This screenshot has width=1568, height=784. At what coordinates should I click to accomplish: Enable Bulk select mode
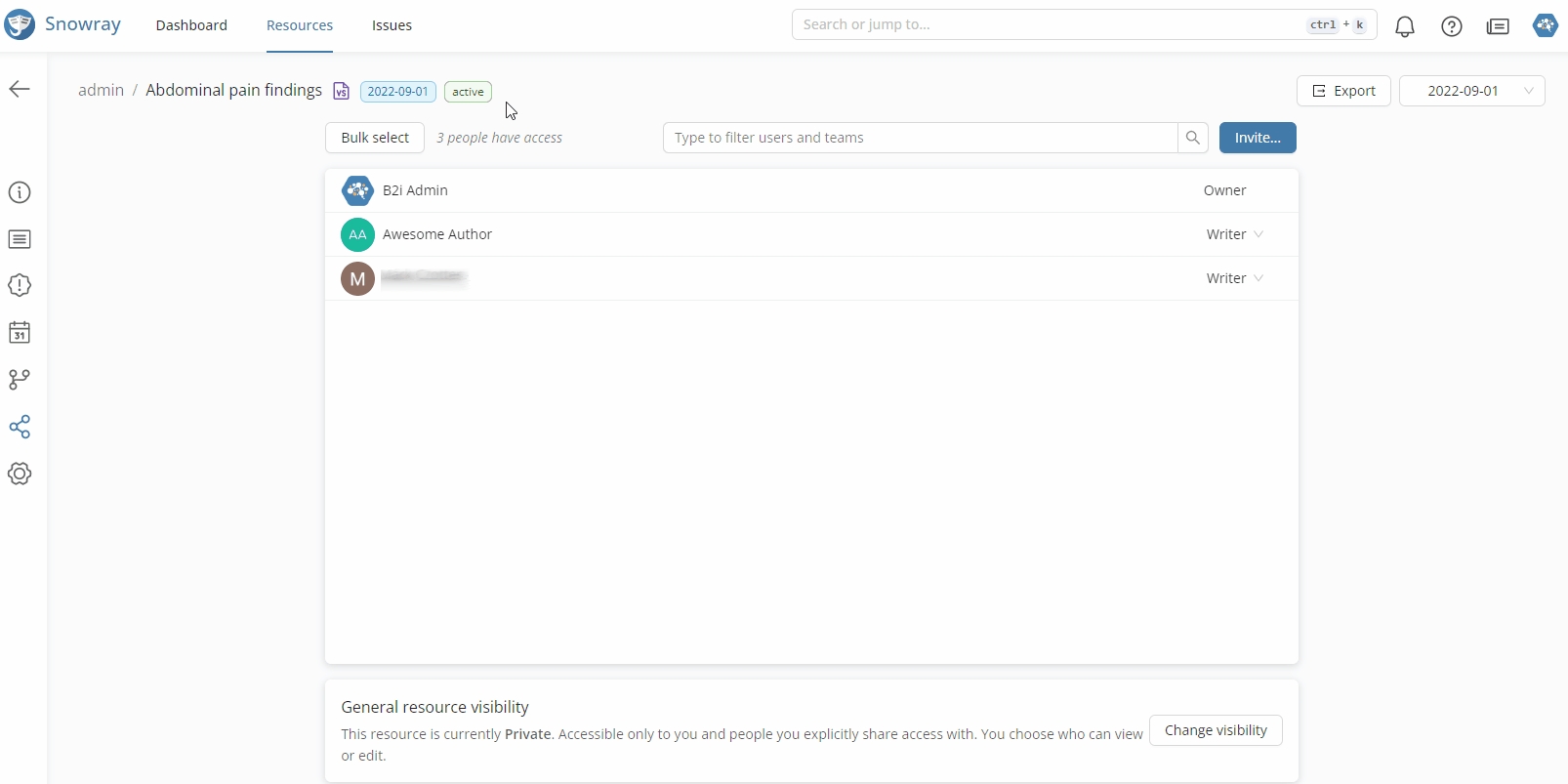pyautogui.click(x=375, y=138)
